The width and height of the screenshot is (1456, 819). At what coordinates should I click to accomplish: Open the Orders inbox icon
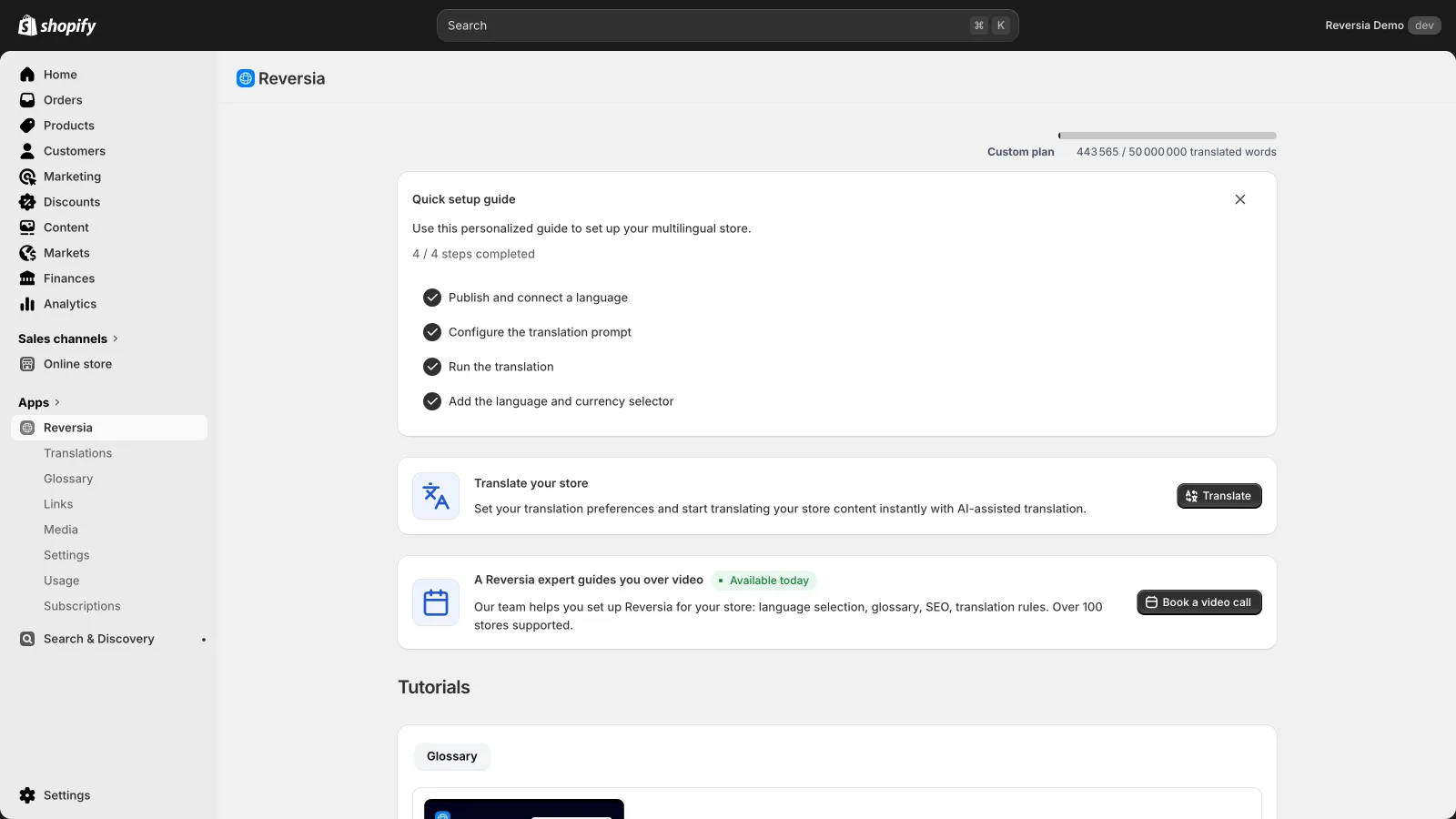[x=27, y=100]
